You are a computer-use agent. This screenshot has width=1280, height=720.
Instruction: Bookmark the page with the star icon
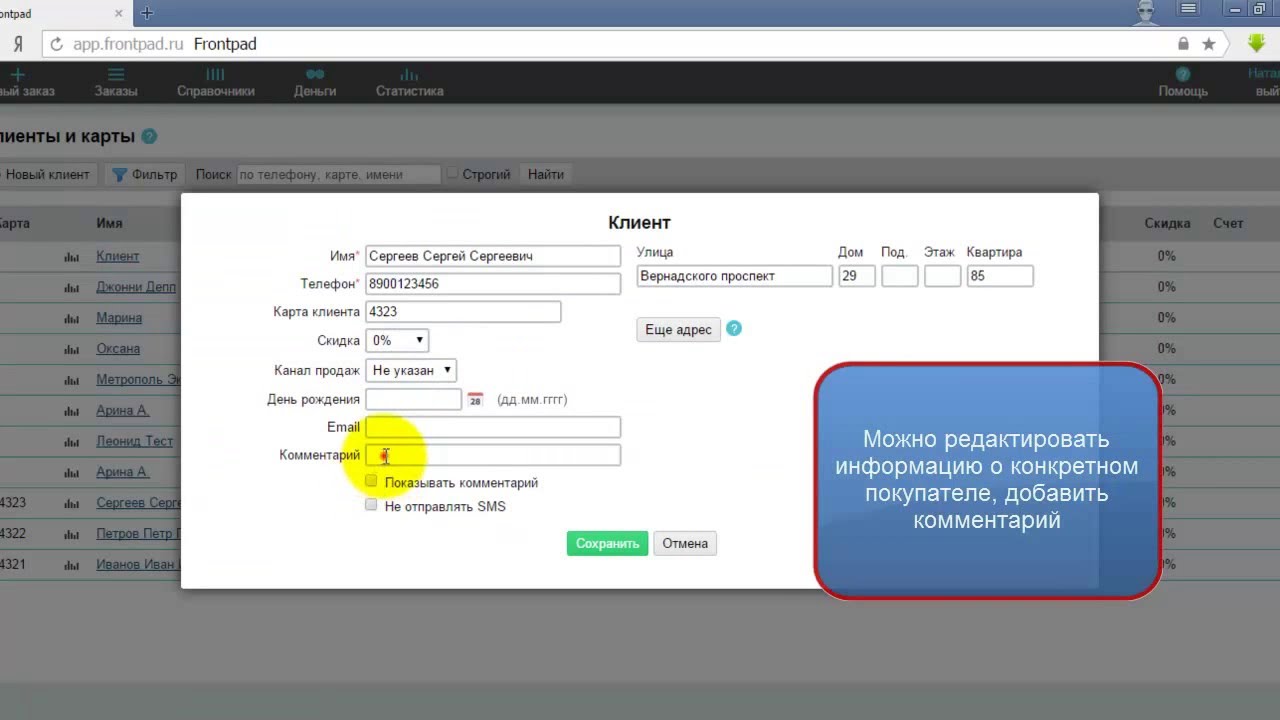(x=1209, y=44)
